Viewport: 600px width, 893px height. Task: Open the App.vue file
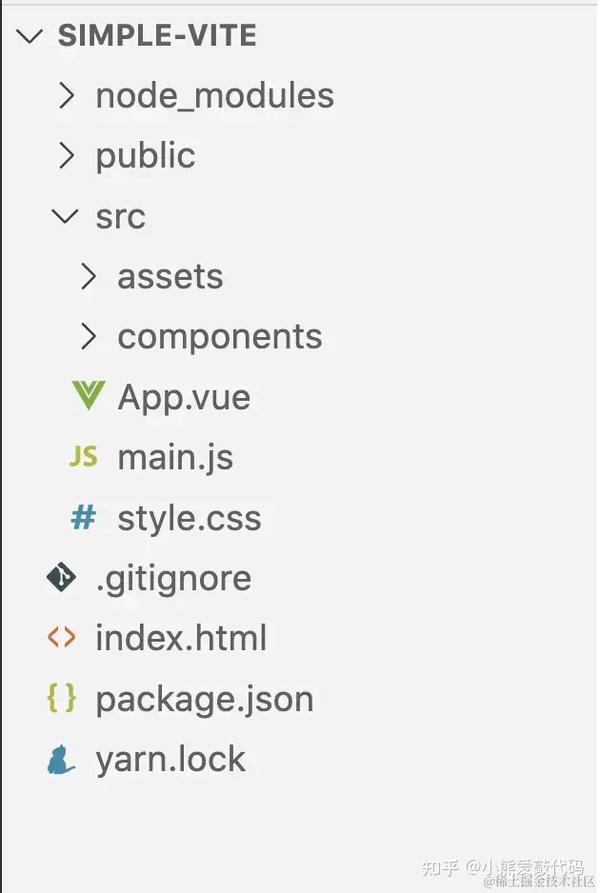[x=184, y=397]
